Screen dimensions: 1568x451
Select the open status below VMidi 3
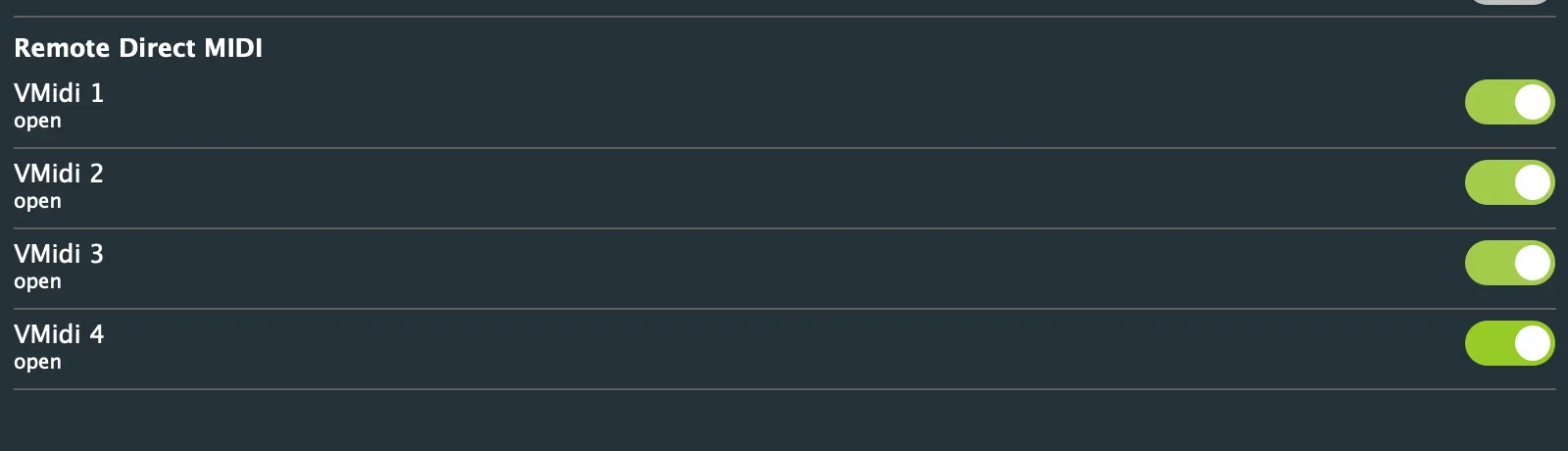37,282
